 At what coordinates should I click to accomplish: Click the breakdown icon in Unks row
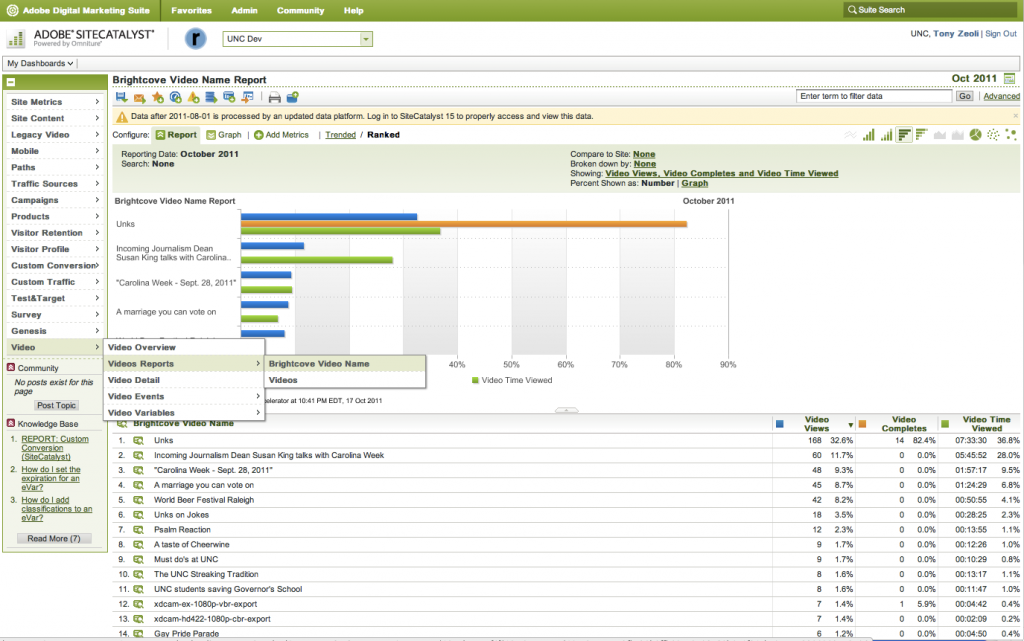coord(138,441)
